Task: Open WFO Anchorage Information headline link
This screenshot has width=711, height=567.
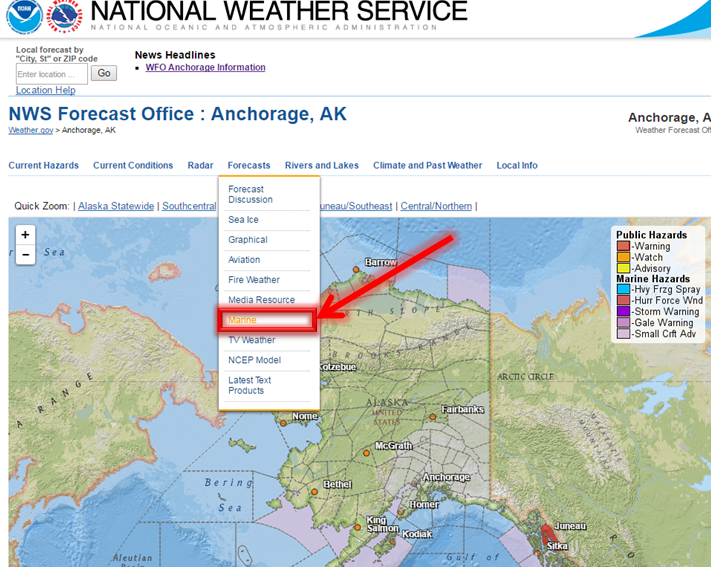Action: (x=205, y=67)
